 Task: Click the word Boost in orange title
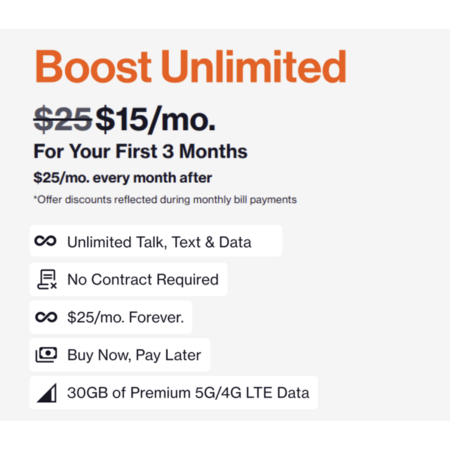click(93, 66)
